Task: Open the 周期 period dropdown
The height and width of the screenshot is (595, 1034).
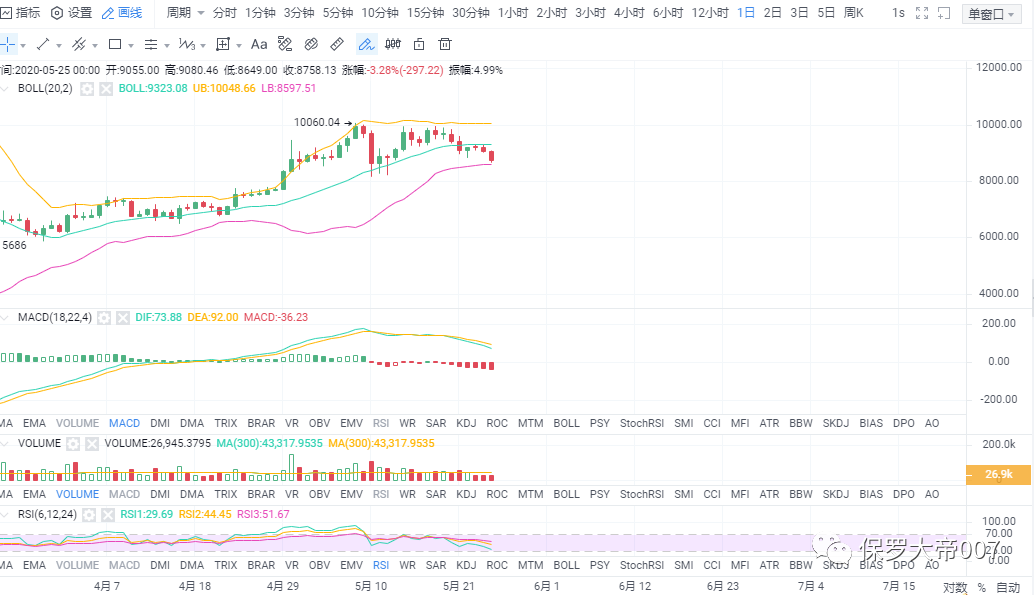Action: [x=185, y=13]
